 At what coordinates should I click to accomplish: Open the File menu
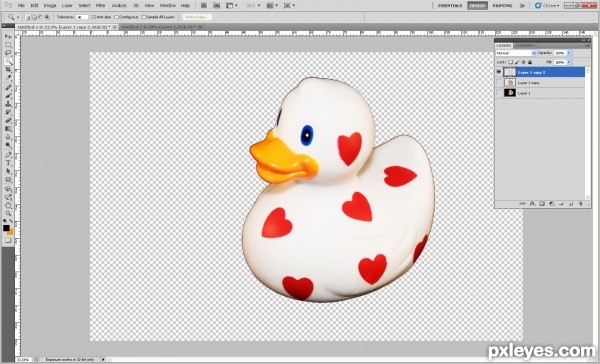point(21,6)
